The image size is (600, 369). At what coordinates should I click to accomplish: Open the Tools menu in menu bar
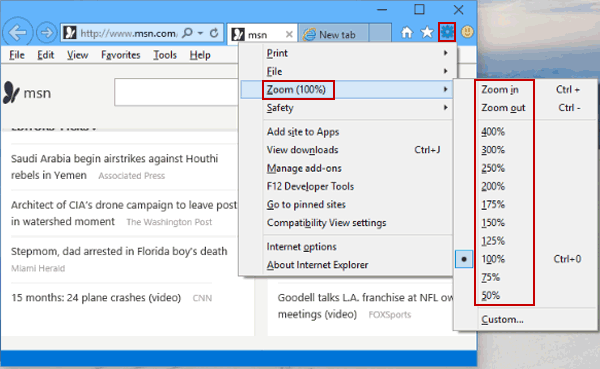pyautogui.click(x=165, y=55)
